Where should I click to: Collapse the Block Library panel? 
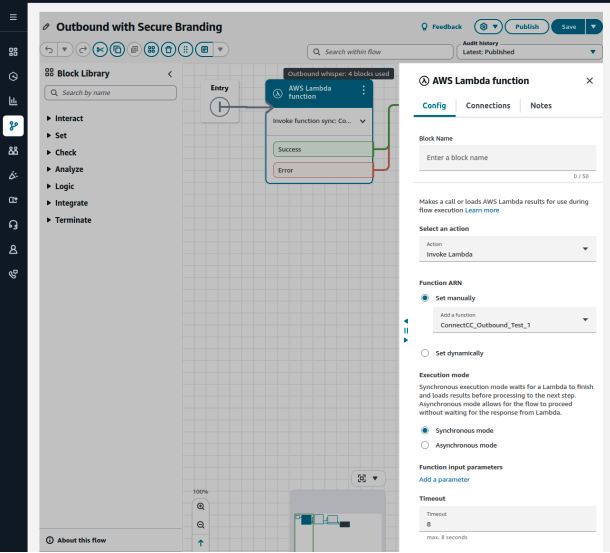pyautogui.click(x=170, y=74)
